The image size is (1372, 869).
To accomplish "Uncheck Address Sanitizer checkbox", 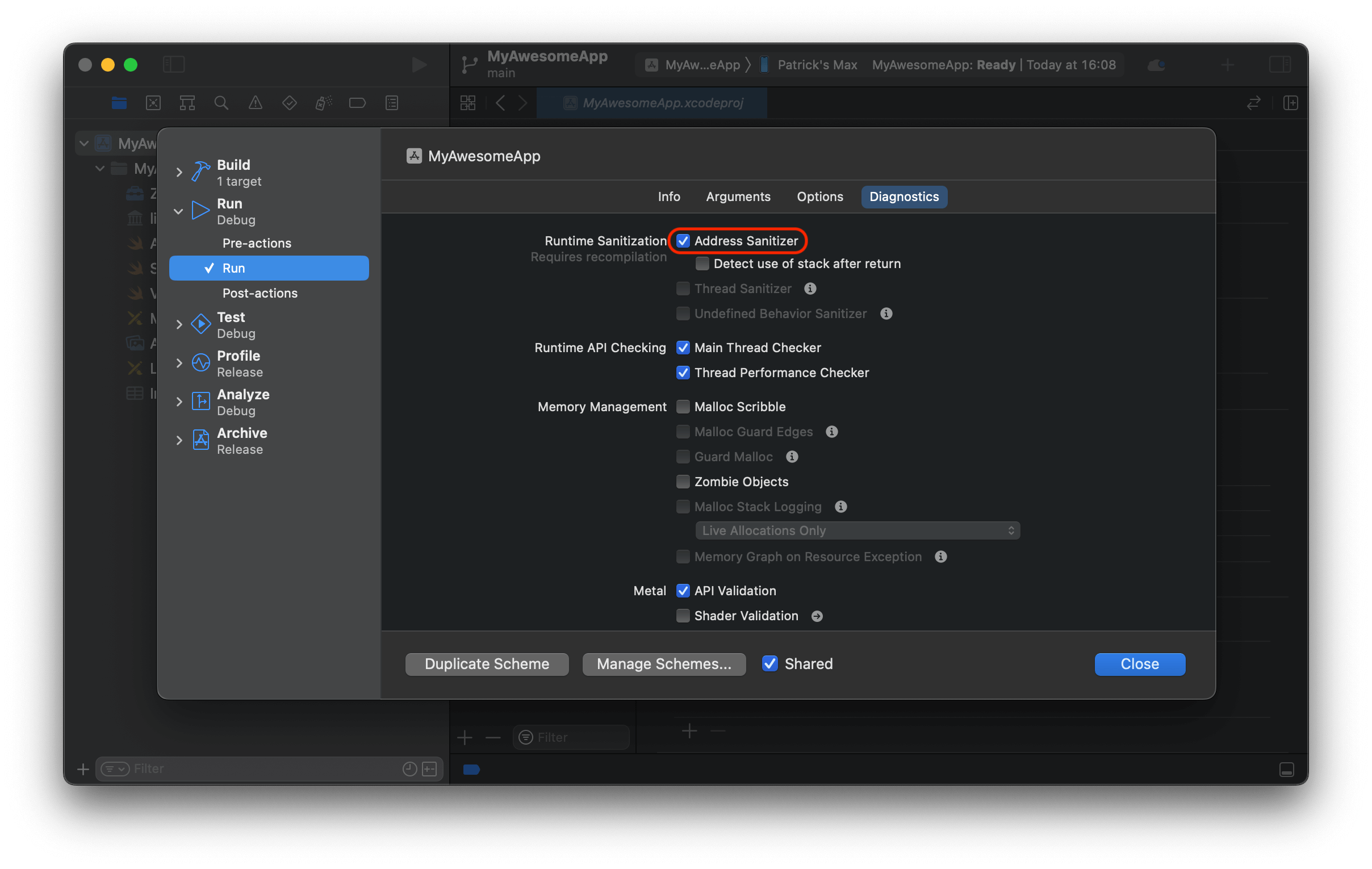I will click(683, 241).
